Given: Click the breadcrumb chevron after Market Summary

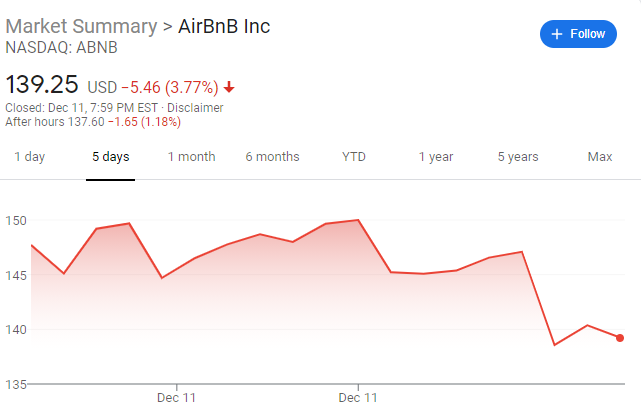Looking at the screenshot, I should point(168,27).
